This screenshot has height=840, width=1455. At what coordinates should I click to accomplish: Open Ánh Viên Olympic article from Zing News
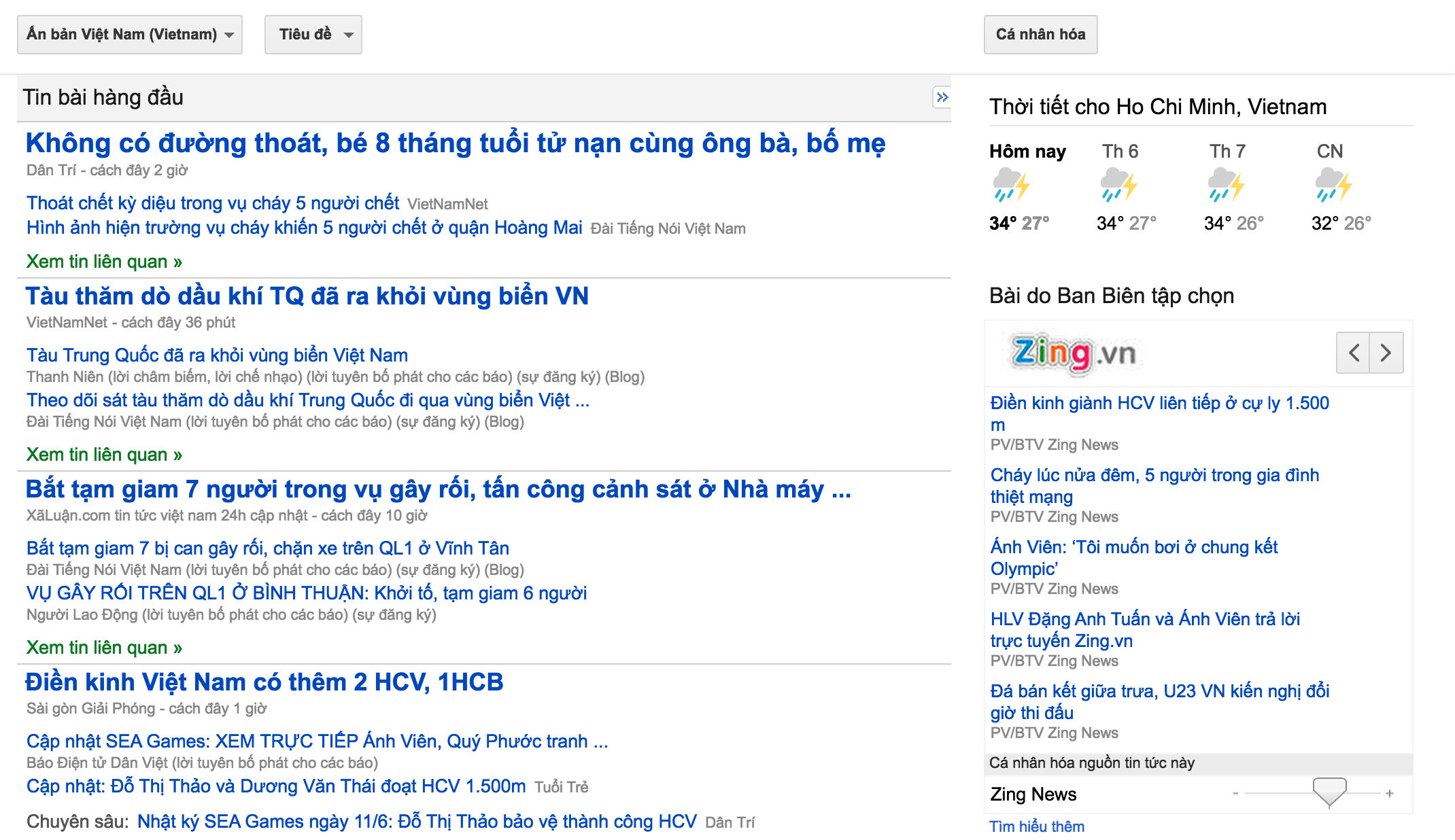pos(1133,557)
